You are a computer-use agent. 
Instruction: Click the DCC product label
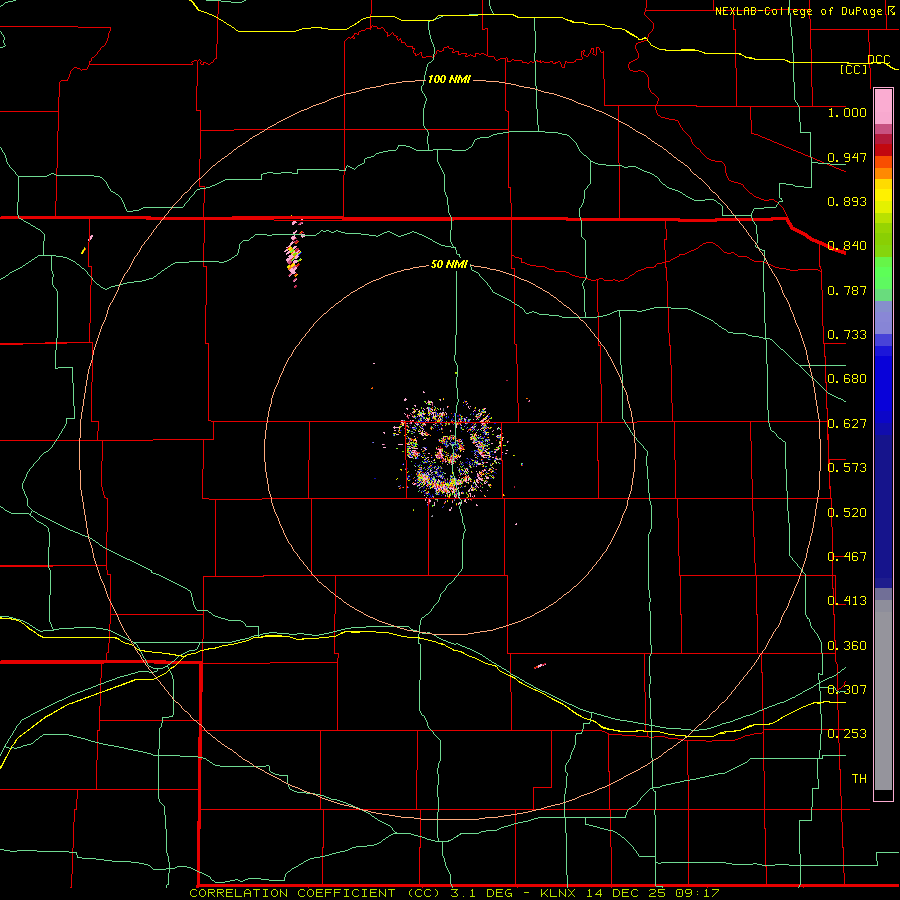pos(879,60)
